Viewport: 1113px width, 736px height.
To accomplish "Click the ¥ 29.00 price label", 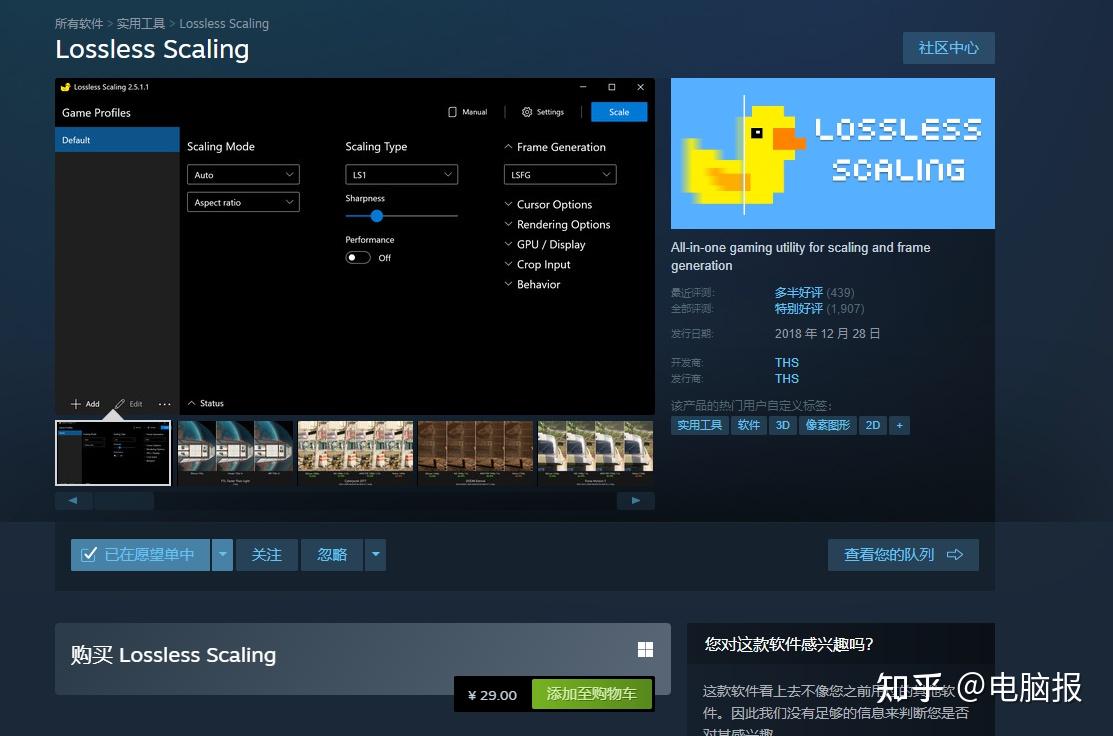I will point(493,696).
